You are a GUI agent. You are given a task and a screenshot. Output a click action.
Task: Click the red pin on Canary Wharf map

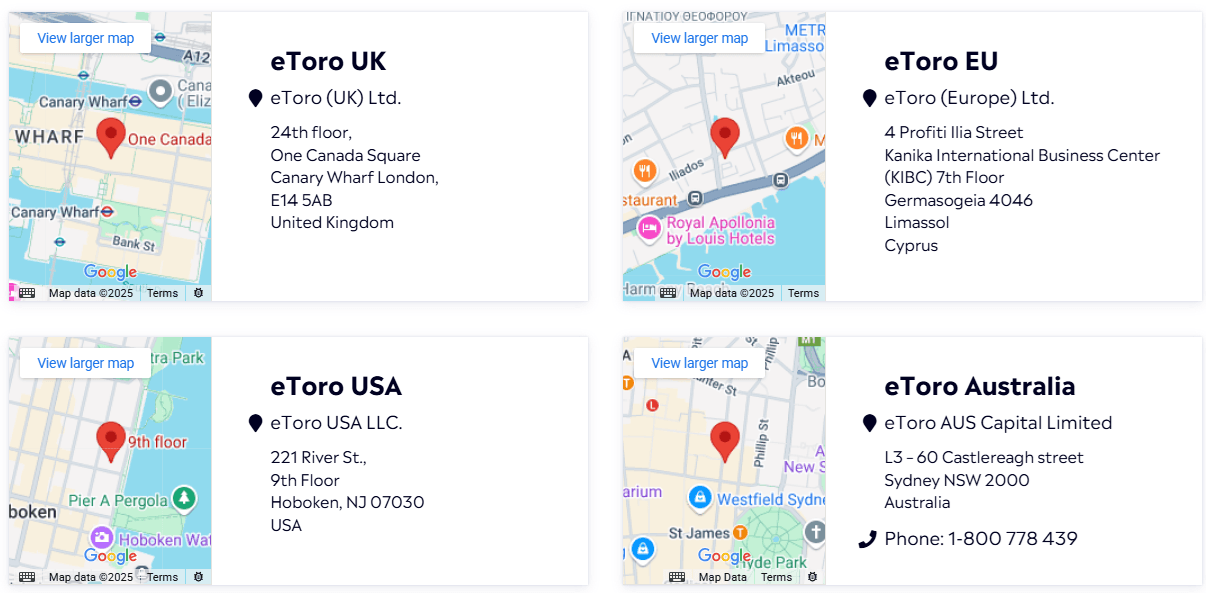111,137
